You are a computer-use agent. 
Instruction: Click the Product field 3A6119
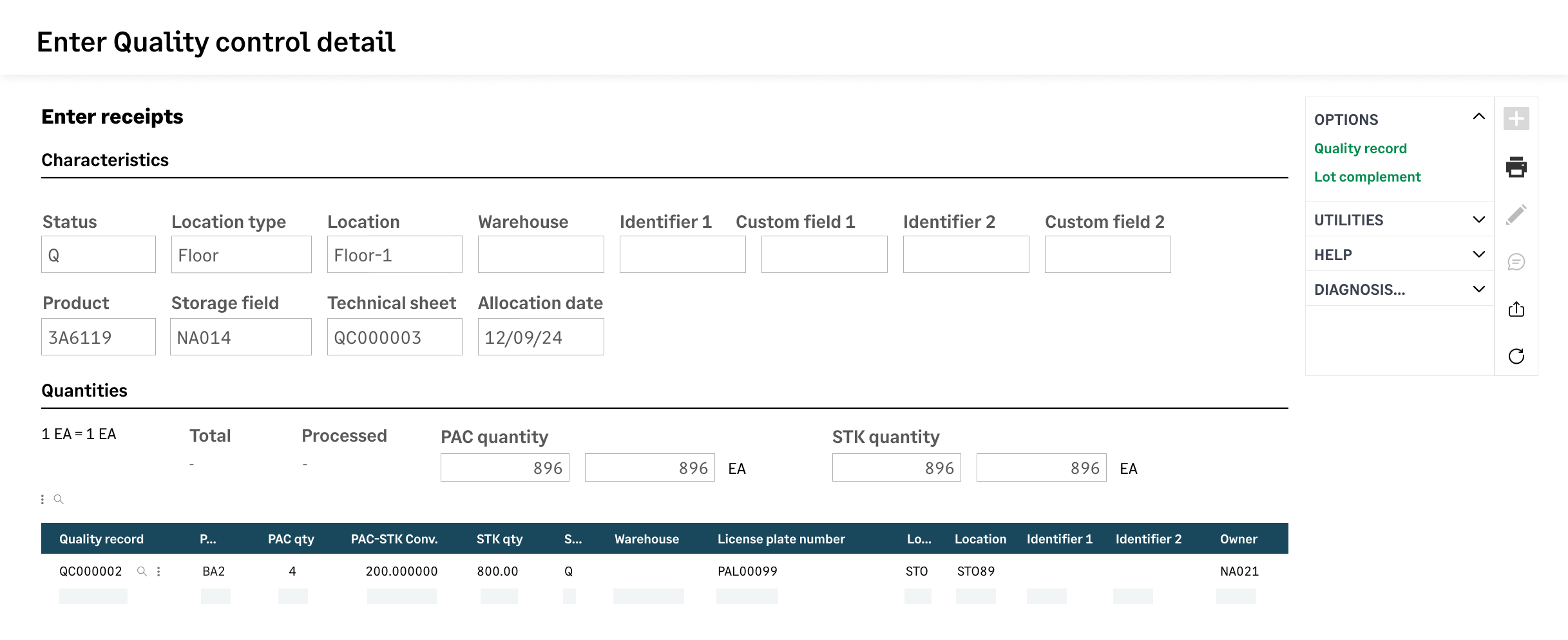click(x=99, y=337)
